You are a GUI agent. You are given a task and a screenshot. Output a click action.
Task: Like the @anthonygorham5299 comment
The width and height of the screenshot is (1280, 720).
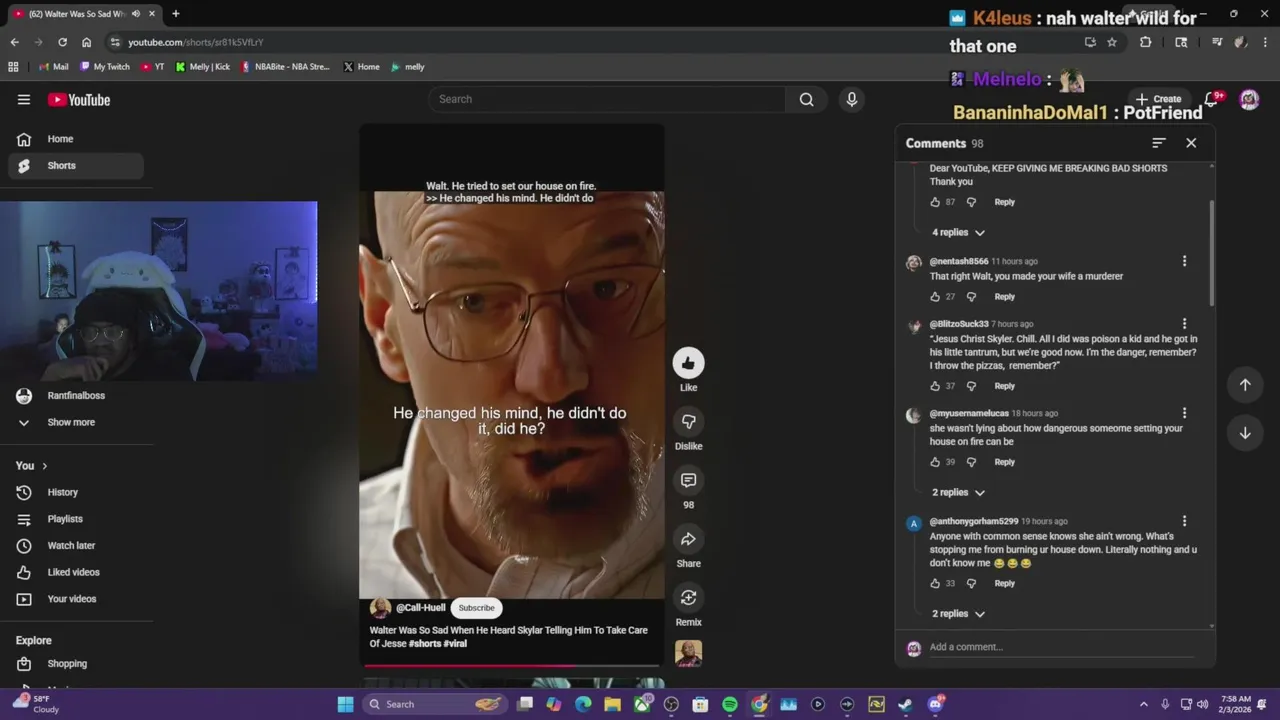pos(935,583)
